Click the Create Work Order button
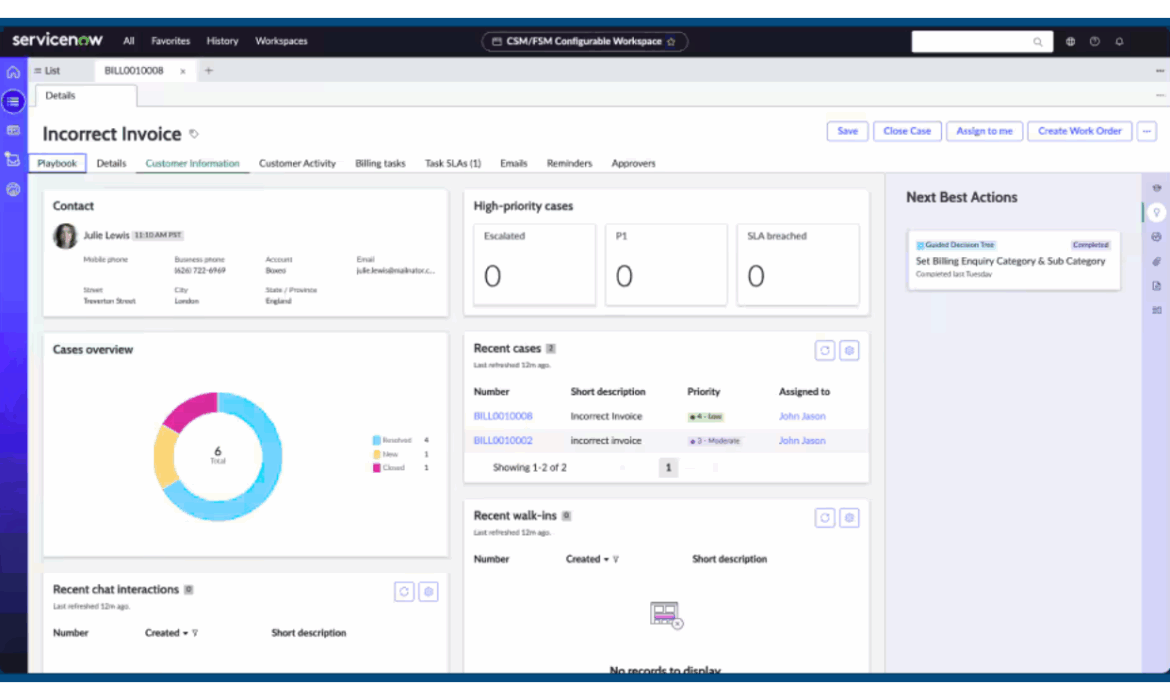1170x700 pixels. click(1079, 131)
